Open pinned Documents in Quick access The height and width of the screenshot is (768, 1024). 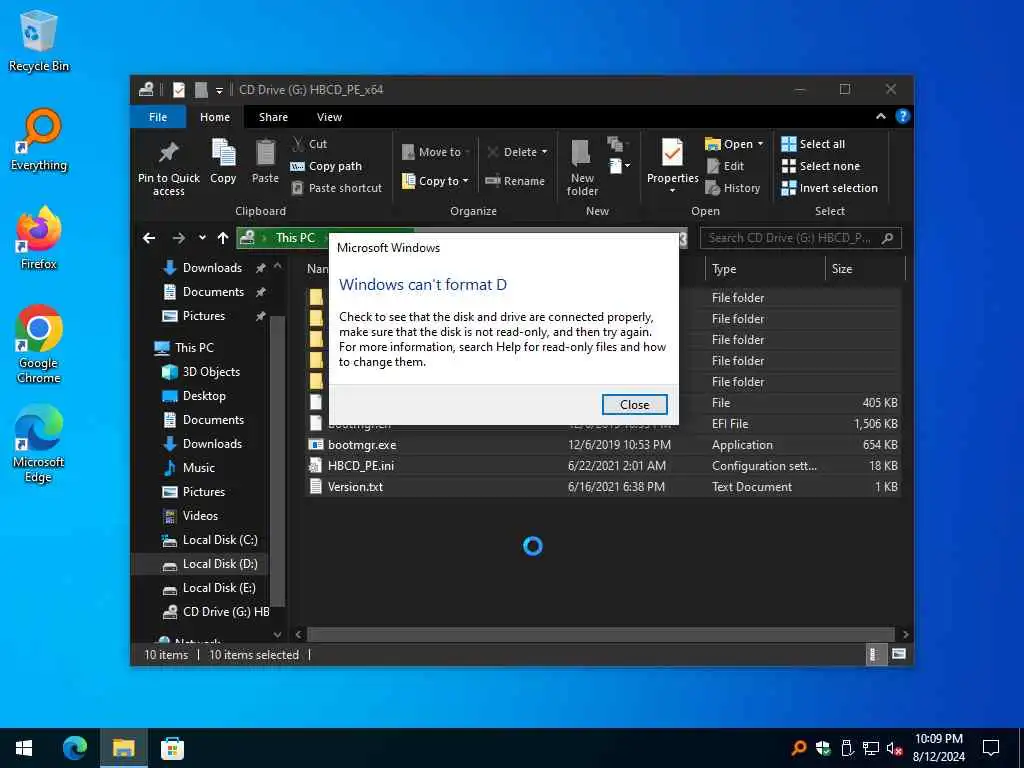[x=213, y=292]
